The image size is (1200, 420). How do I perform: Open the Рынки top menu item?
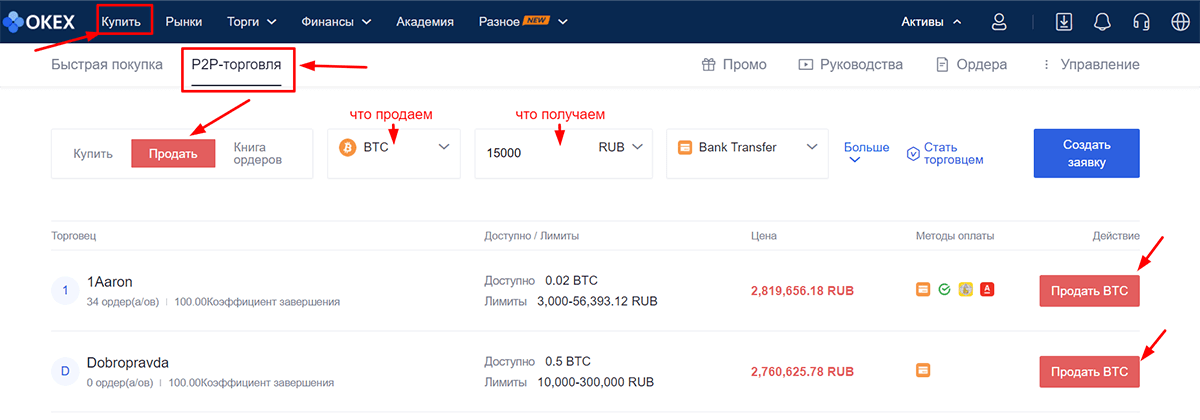(183, 21)
